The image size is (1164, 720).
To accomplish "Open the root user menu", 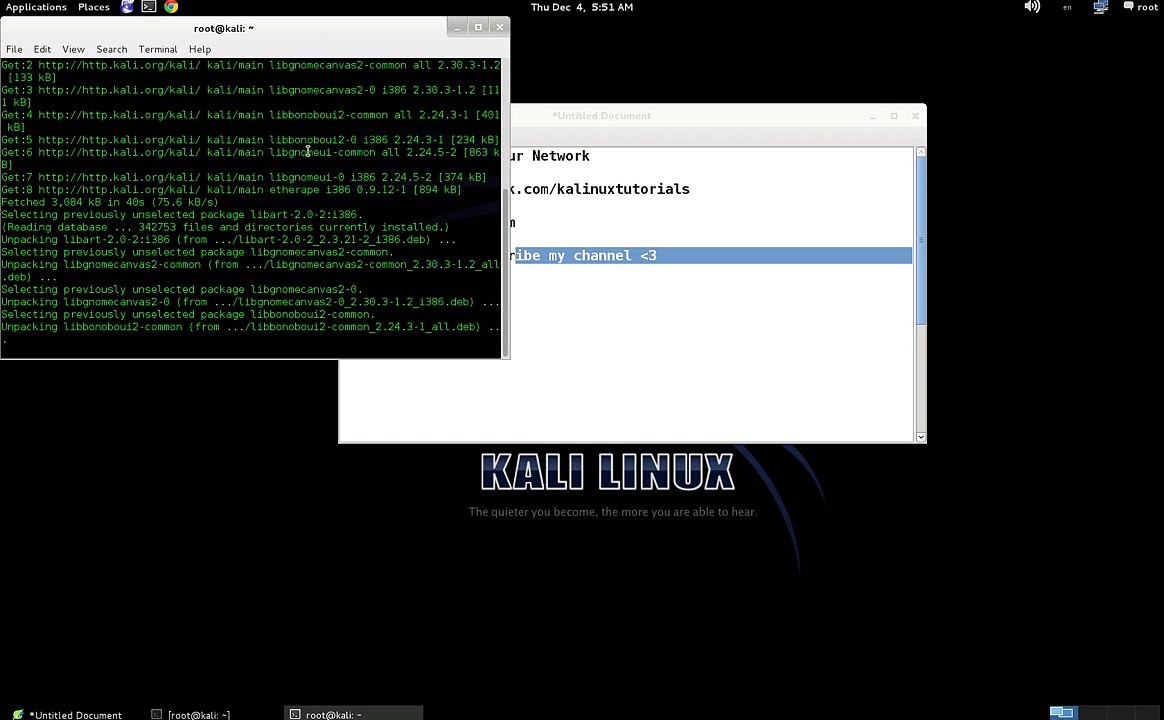I will pyautogui.click(x=1140, y=7).
